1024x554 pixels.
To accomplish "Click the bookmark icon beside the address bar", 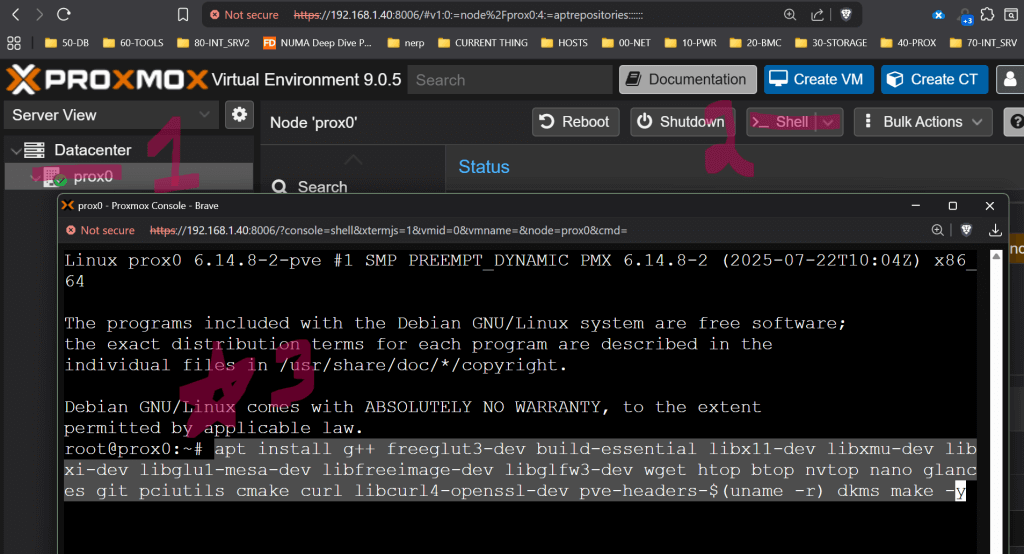I will [x=182, y=15].
